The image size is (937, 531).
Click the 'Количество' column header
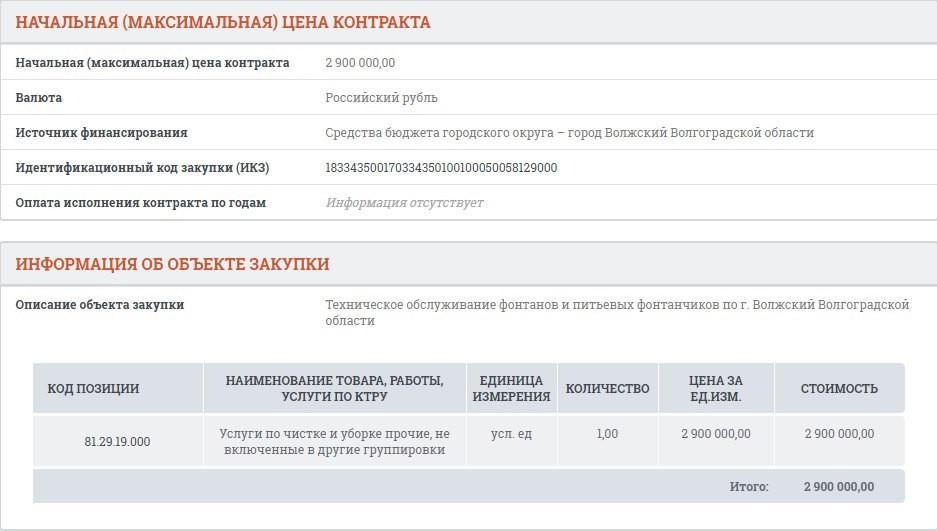(x=608, y=388)
